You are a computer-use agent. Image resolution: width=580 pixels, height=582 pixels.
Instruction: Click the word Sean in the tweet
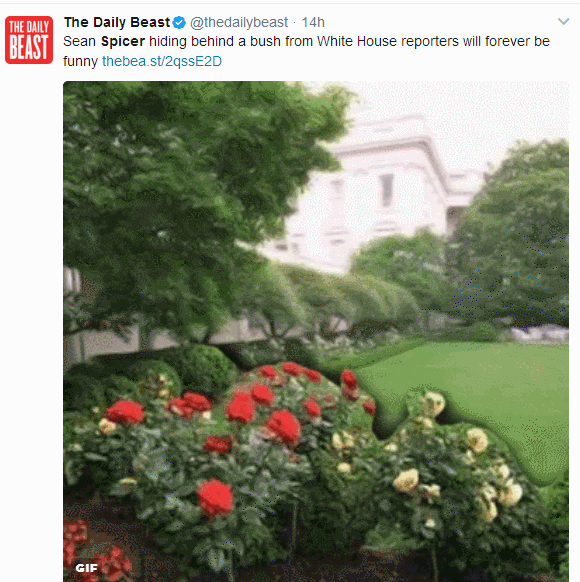click(79, 42)
